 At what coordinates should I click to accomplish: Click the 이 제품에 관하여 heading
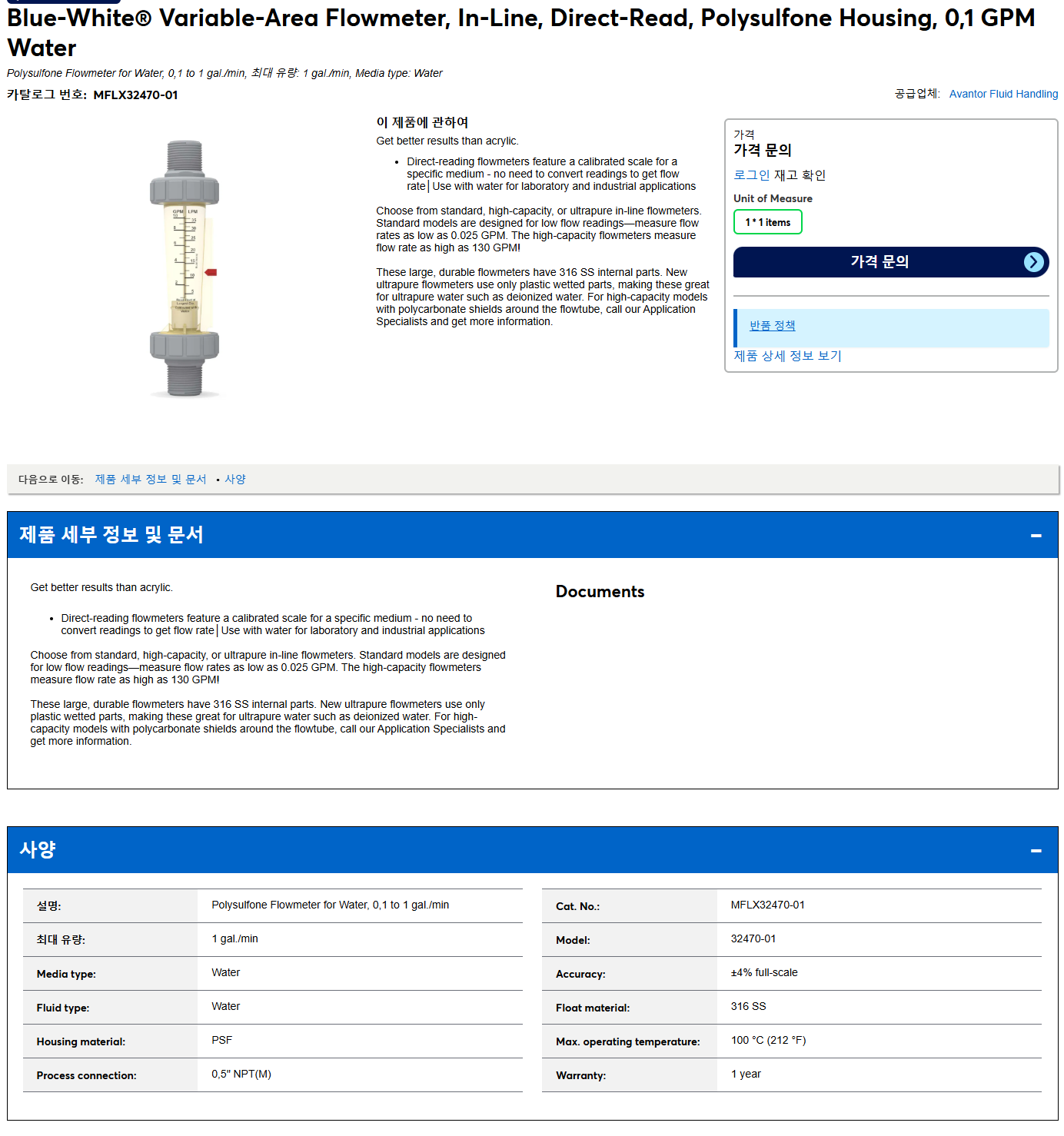(422, 122)
